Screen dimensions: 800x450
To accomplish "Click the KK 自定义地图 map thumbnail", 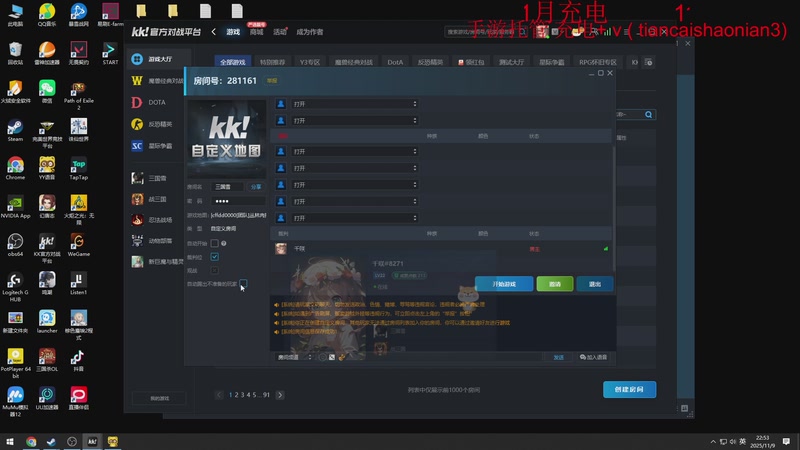I will coord(226,138).
